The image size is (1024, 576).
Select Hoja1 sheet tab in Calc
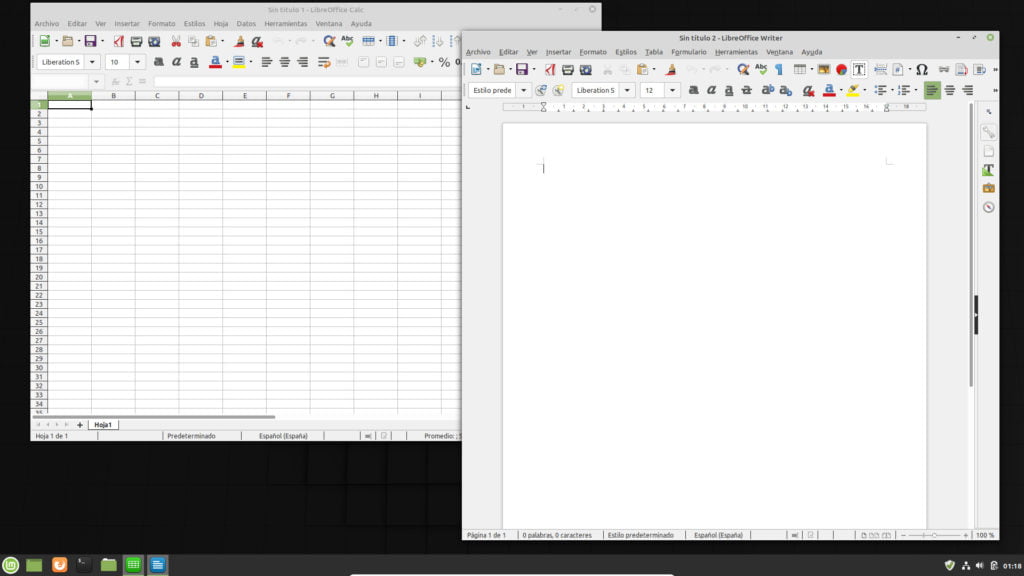coord(103,424)
